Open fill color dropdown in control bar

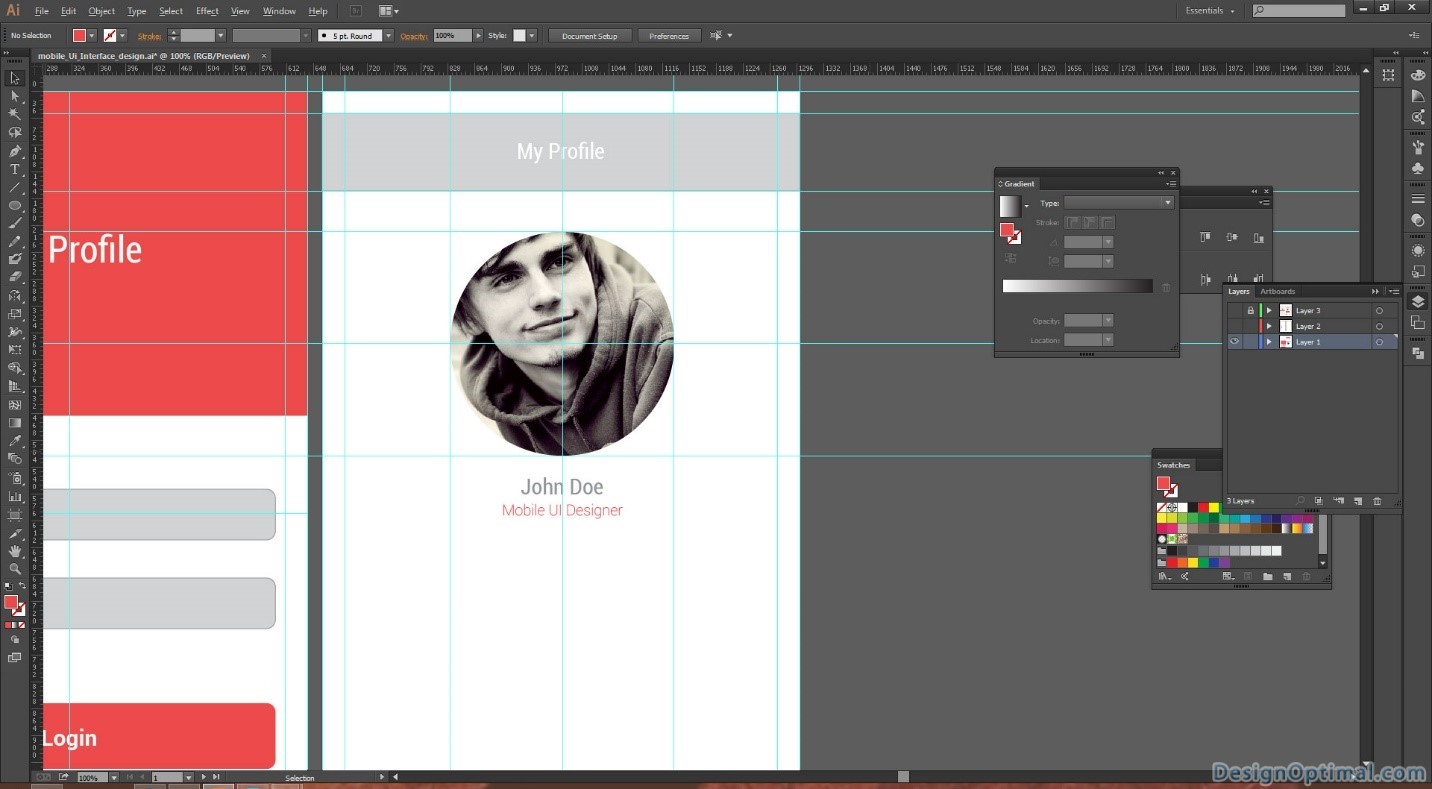92,36
